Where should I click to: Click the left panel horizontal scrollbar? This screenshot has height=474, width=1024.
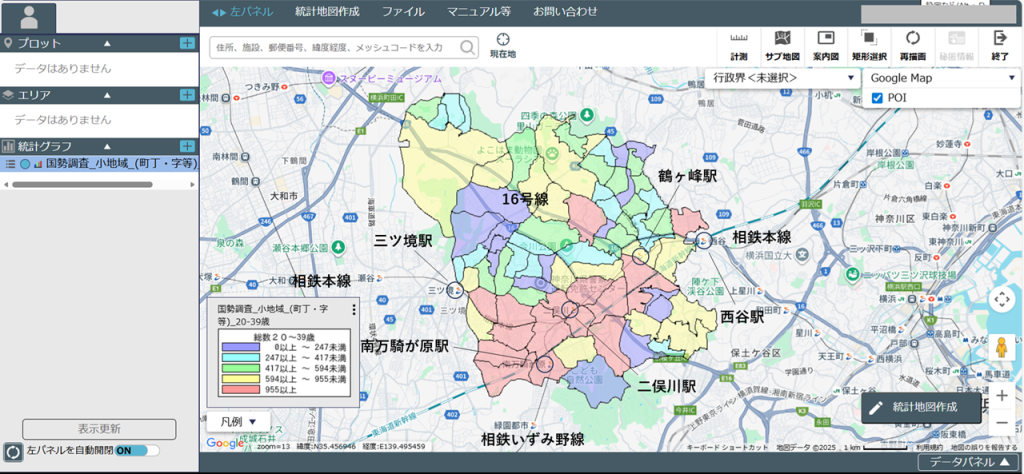[x=82, y=185]
